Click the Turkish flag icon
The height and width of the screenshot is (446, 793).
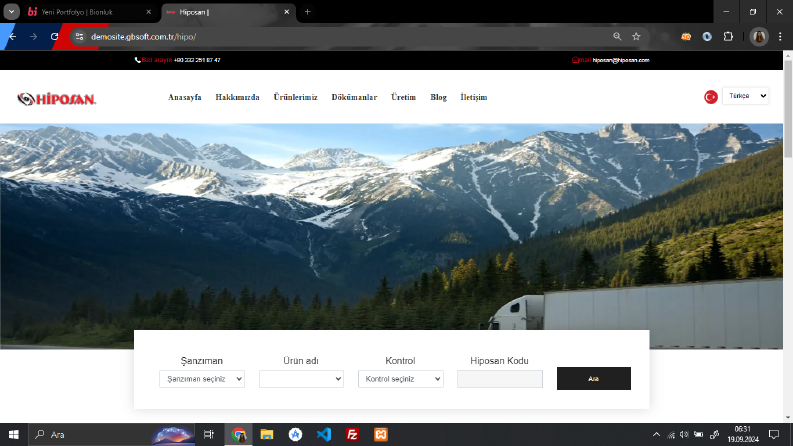(x=711, y=97)
